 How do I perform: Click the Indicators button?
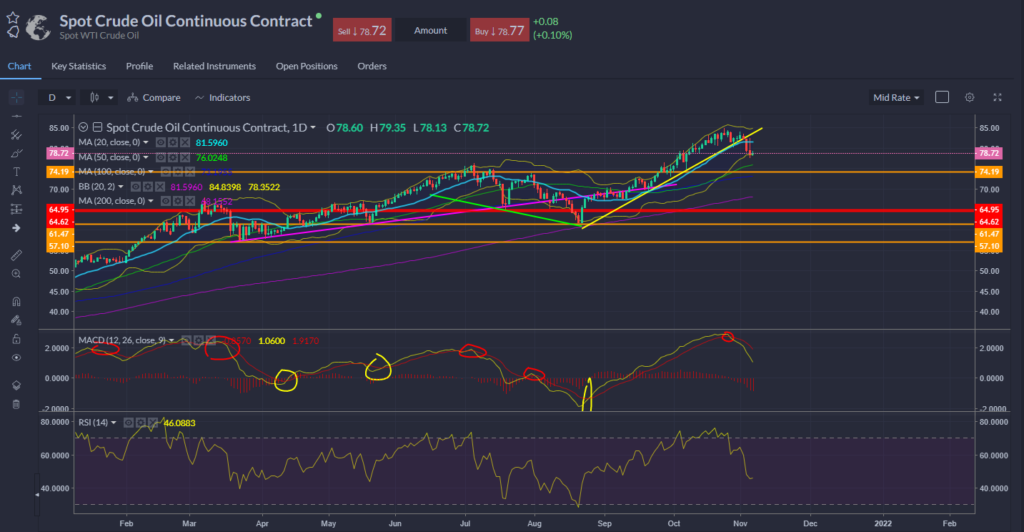pyautogui.click(x=223, y=98)
